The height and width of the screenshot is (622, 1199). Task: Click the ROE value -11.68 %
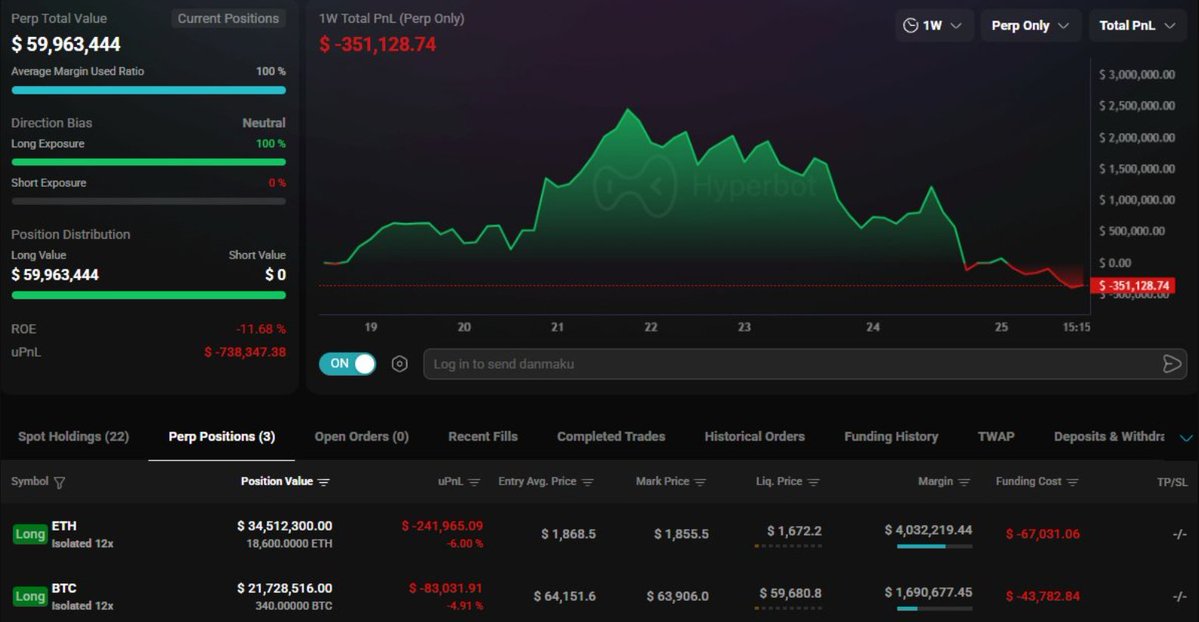coord(261,329)
